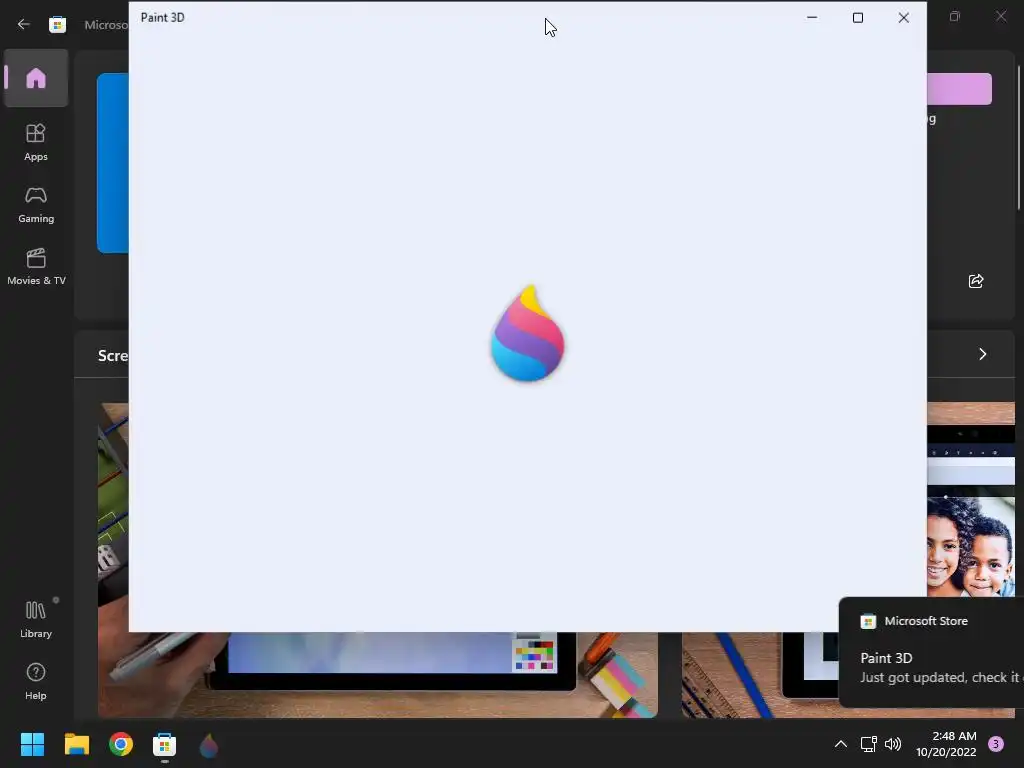The image size is (1024, 768).
Task: Share this app from Store page
Action: [x=976, y=281]
